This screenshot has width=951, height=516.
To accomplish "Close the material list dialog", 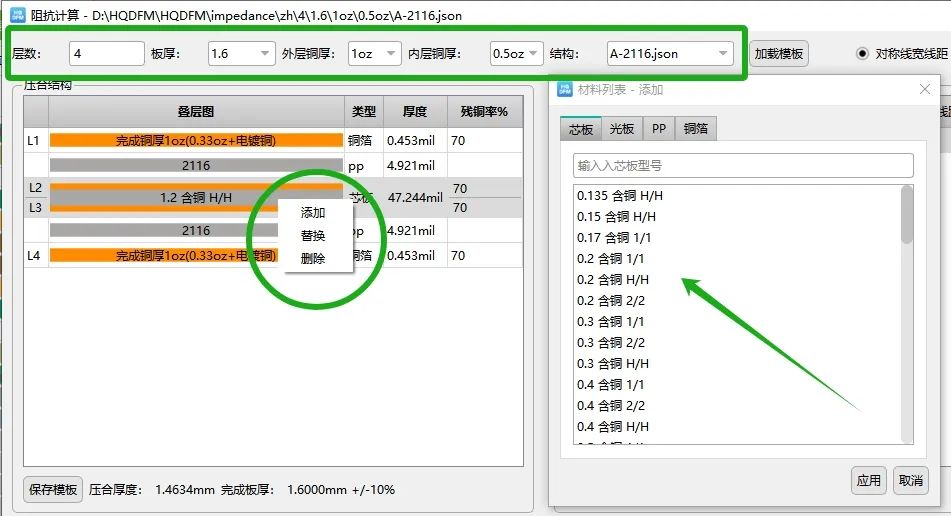I will 924,89.
